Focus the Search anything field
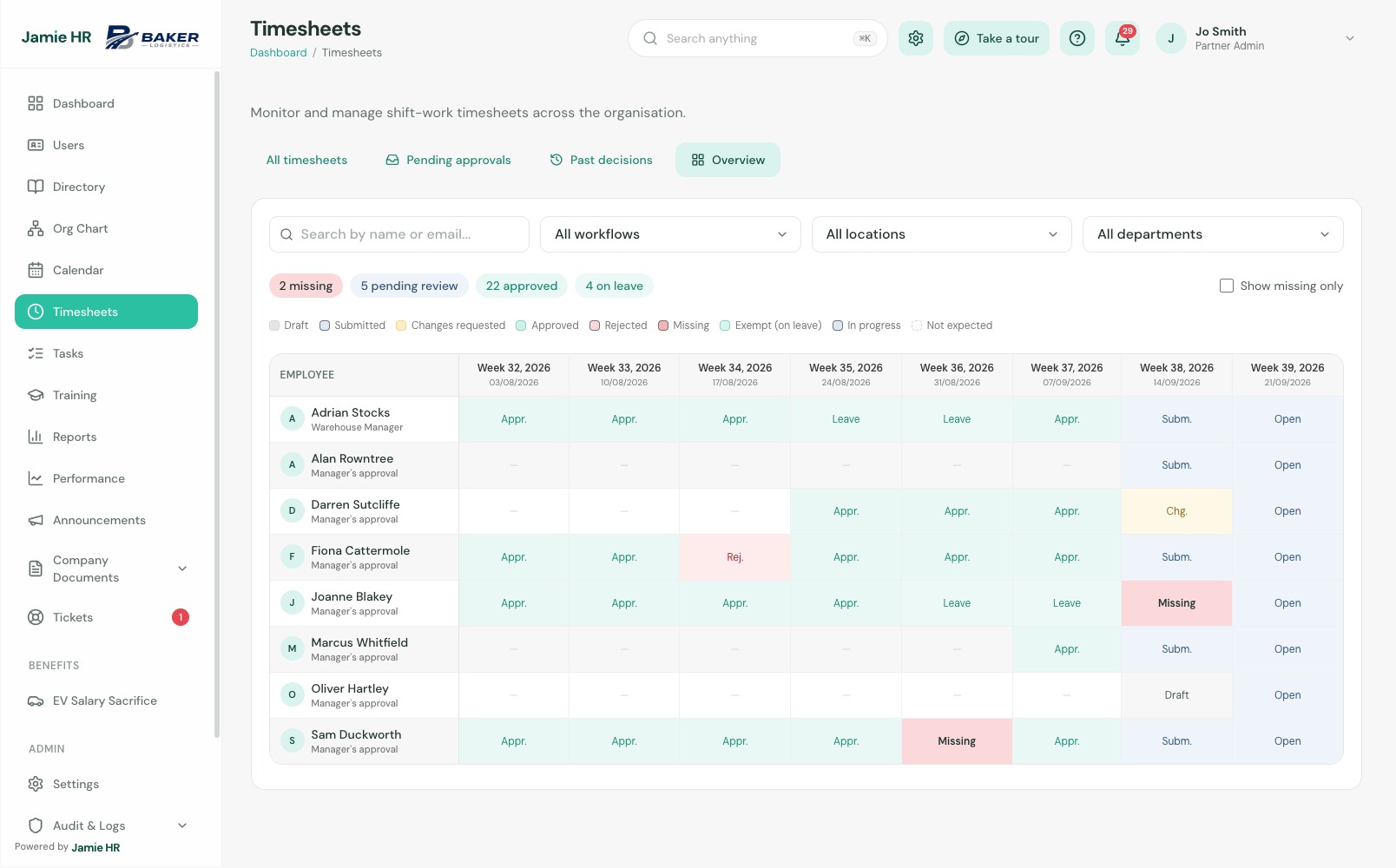Viewport: 1396px width, 868px height. pyautogui.click(x=757, y=38)
